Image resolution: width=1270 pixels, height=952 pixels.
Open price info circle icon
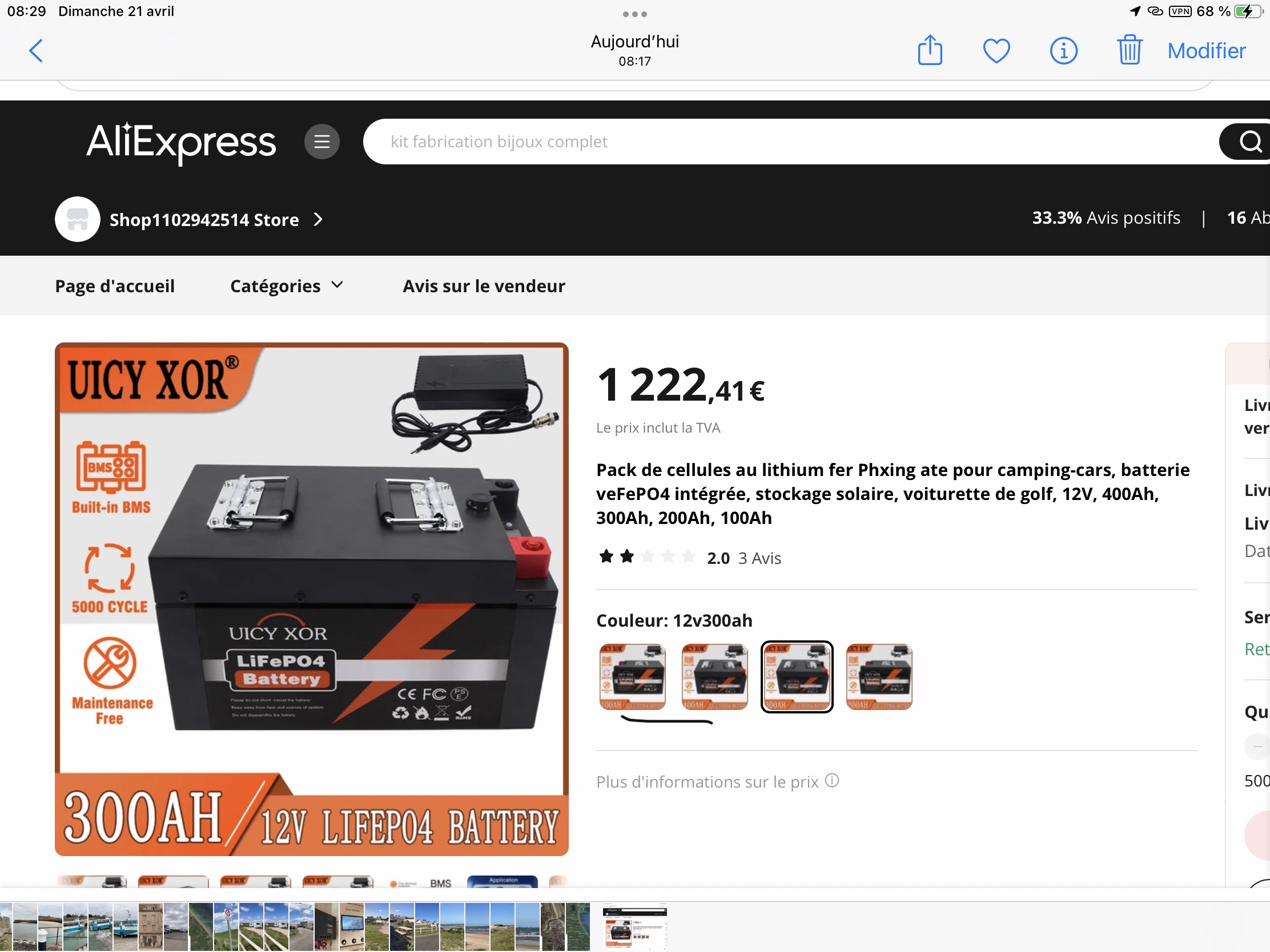point(832,781)
